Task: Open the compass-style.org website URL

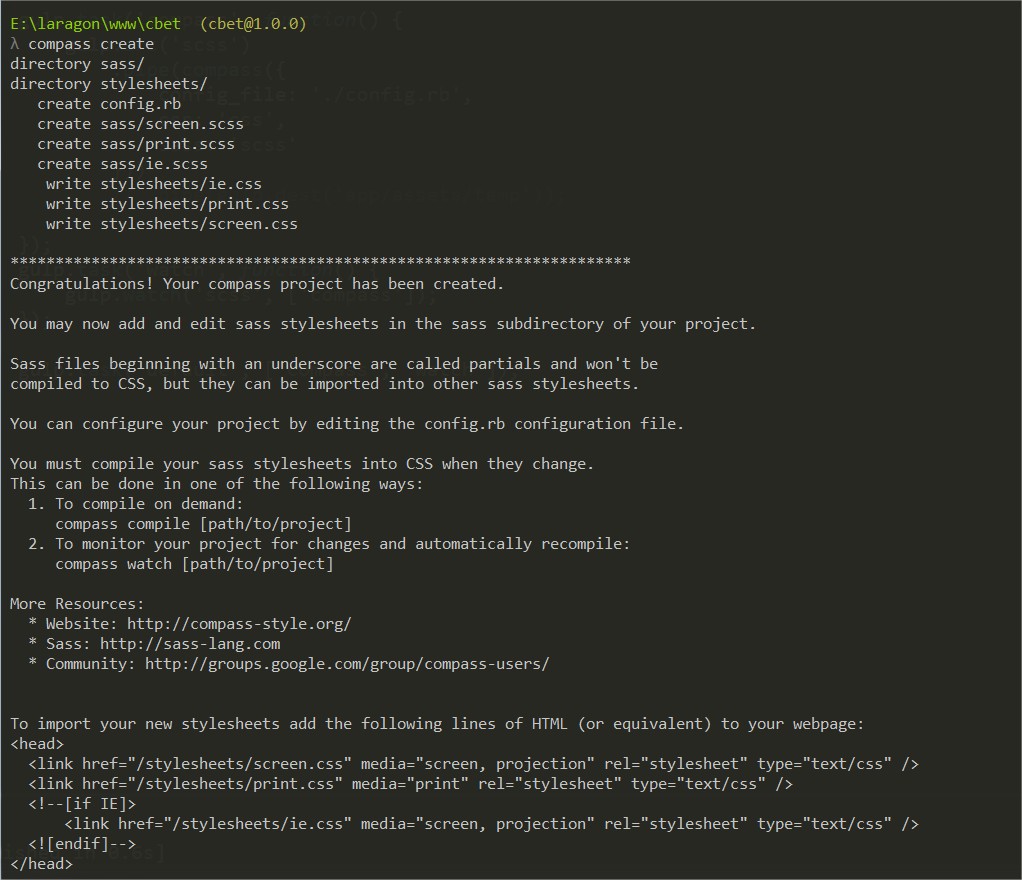Action: [239, 624]
